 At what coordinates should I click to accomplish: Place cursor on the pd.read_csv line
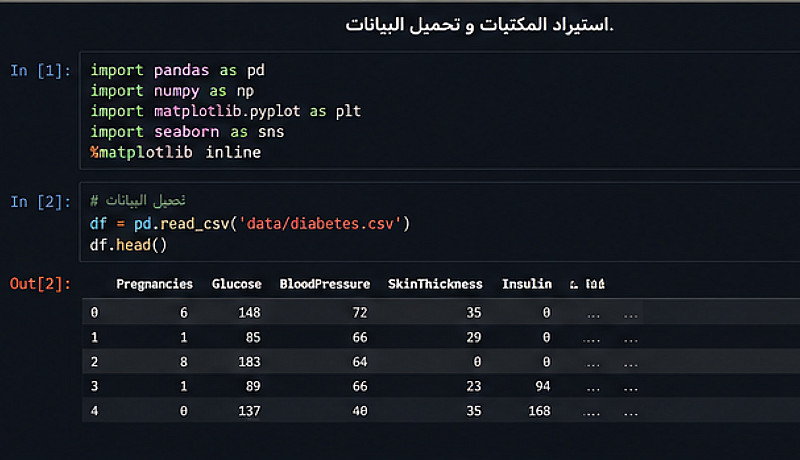pos(250,222)
